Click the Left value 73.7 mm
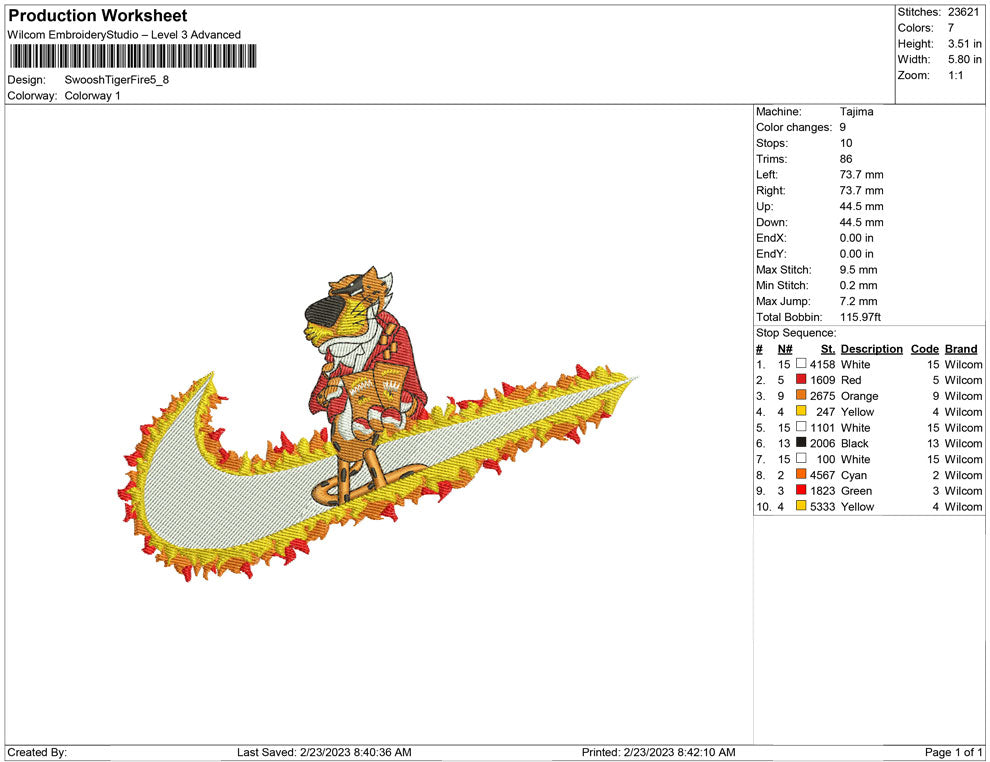 [861, 175]
